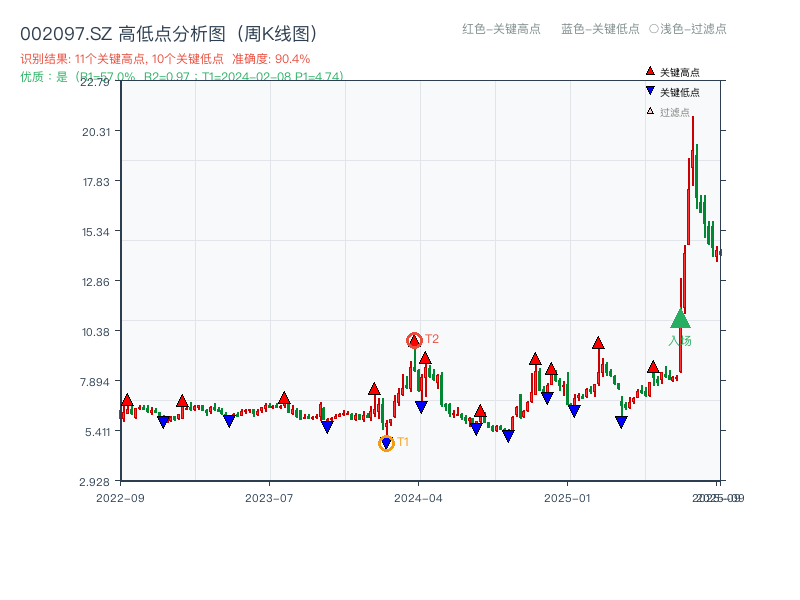Click the 入场 green label text
The image size is (800, 600).
[680, 341]
